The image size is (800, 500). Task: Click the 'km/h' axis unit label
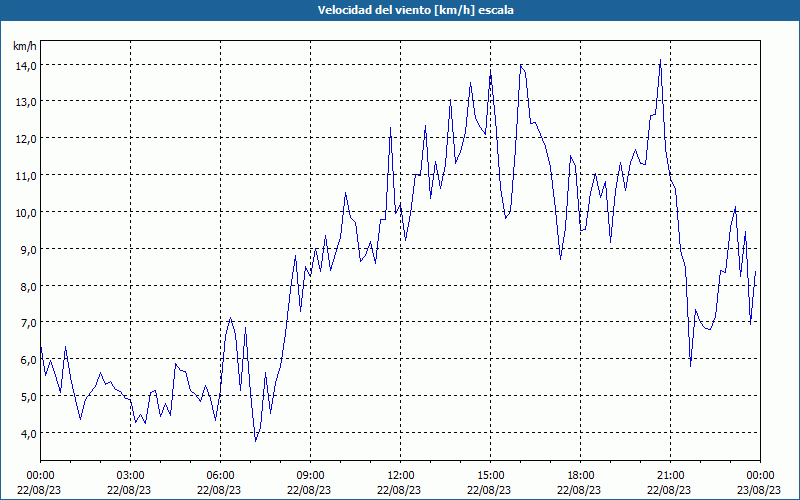25,46
